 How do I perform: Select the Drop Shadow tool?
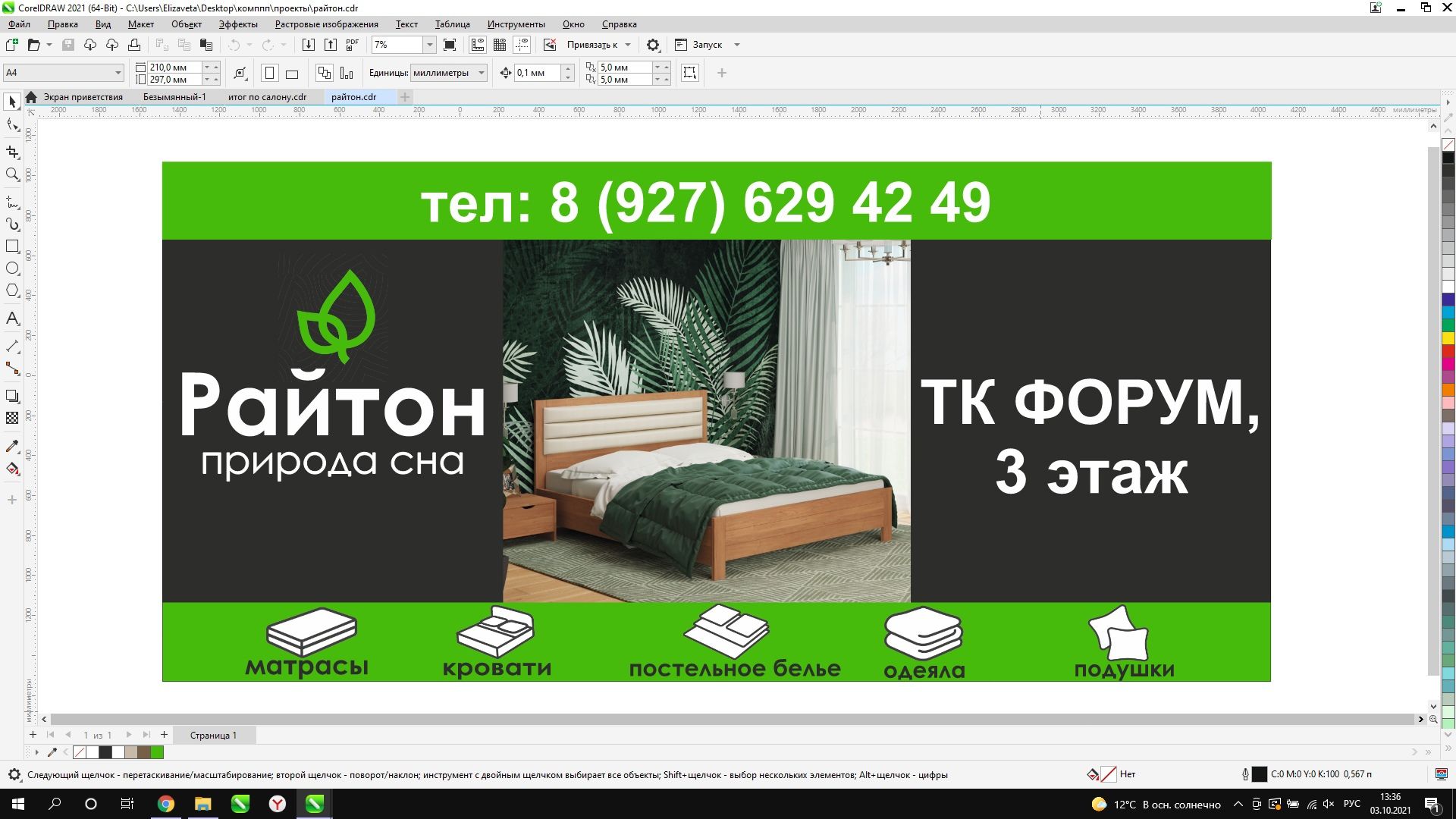pos(12,396)
